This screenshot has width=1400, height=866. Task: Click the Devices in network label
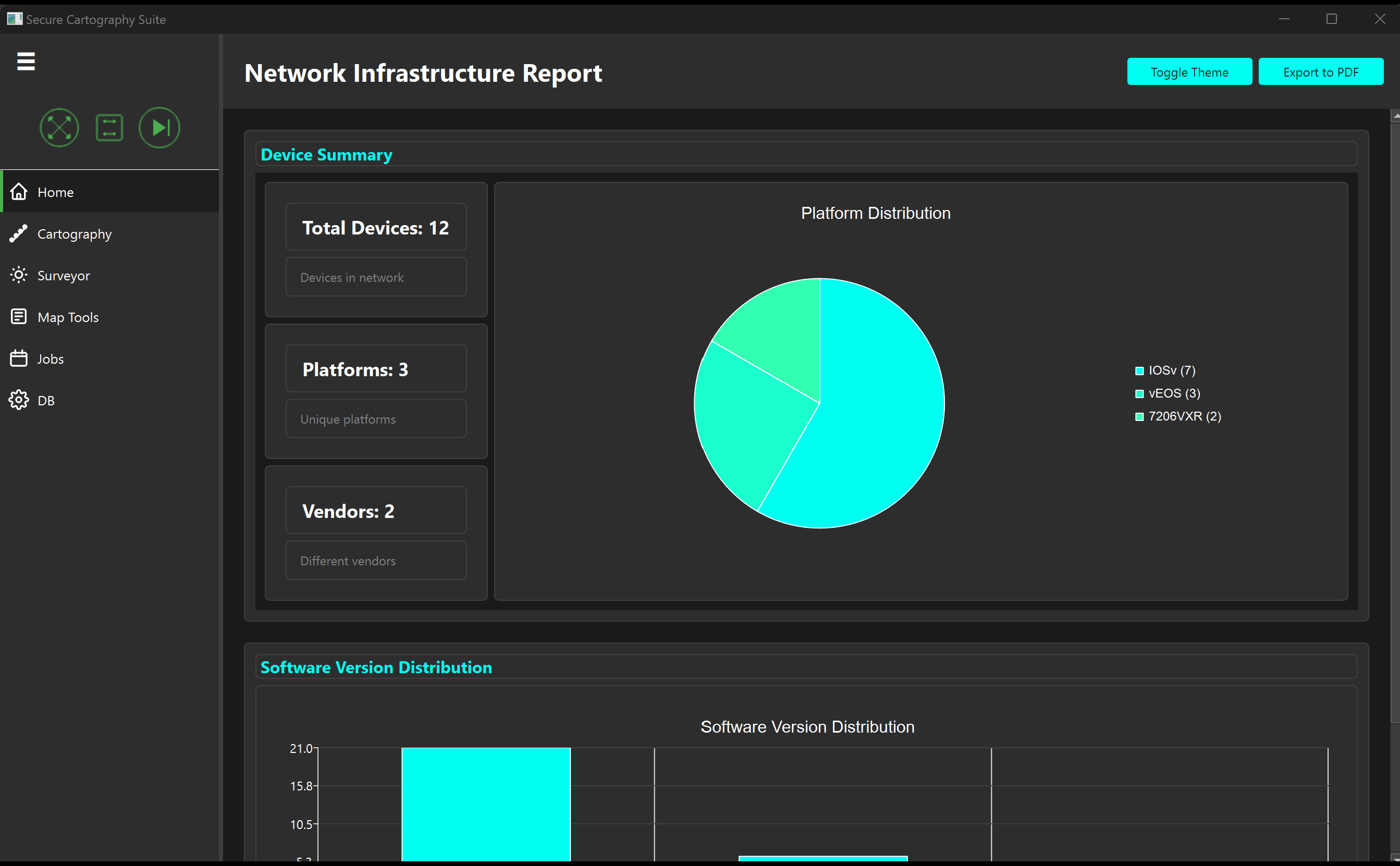click(352, 278)
